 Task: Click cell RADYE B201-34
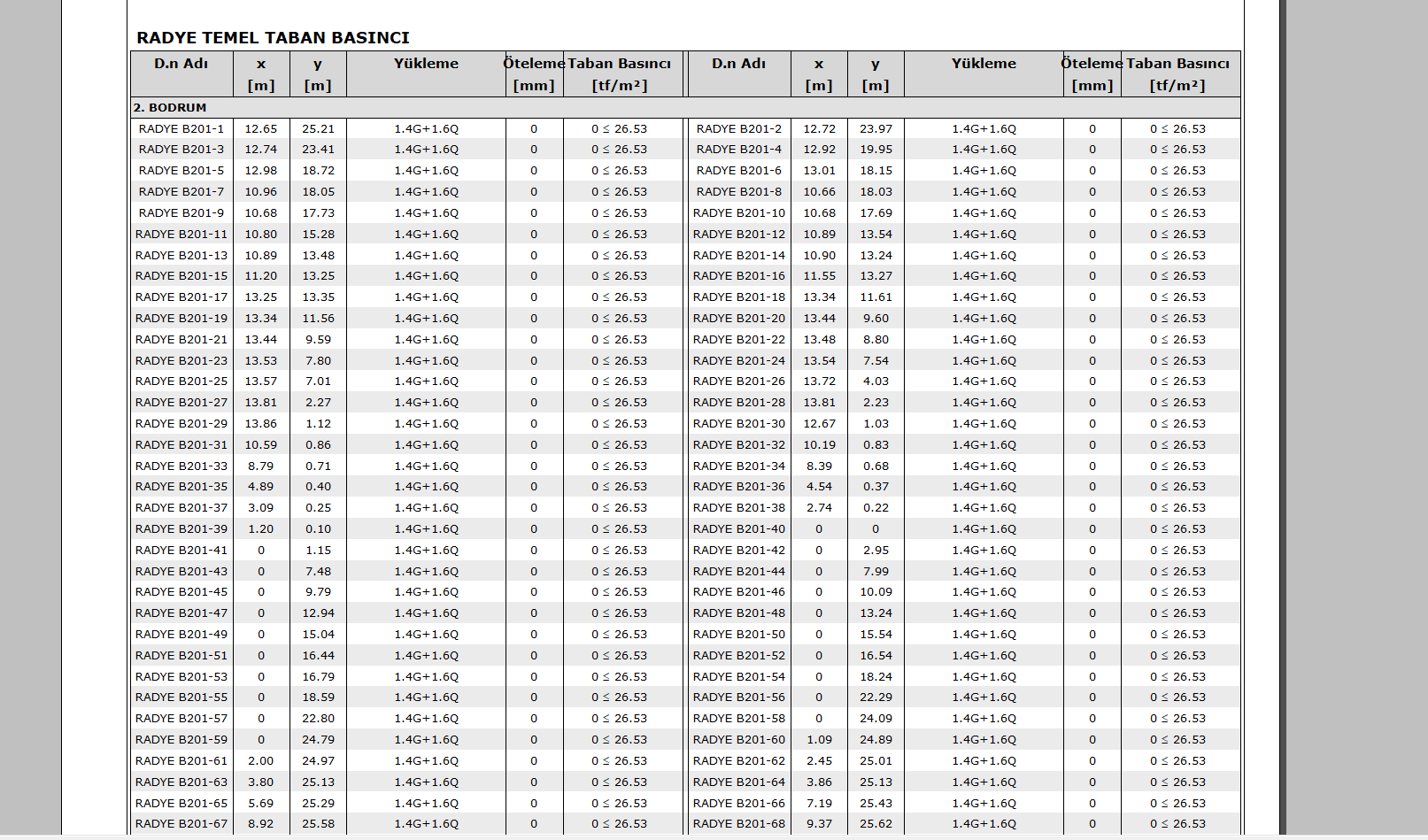(739, 466)
